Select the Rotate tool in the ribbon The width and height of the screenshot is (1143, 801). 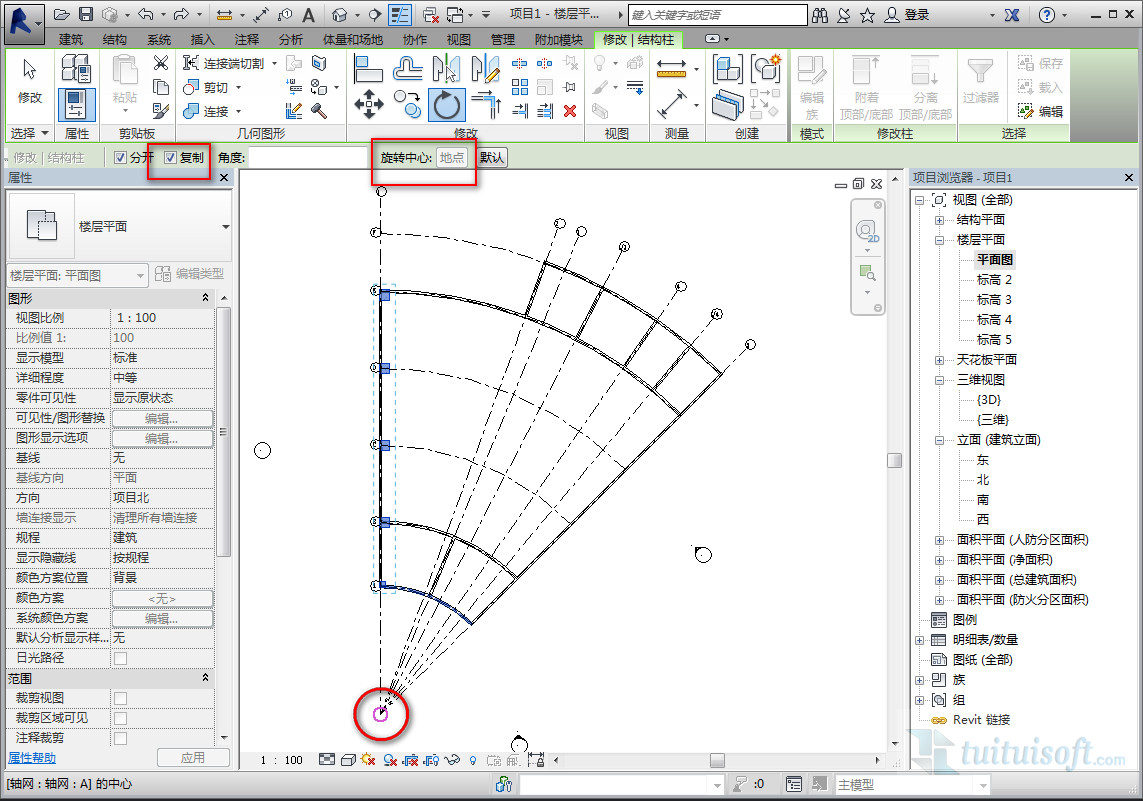pyautogui.click(x=445, y=104)
